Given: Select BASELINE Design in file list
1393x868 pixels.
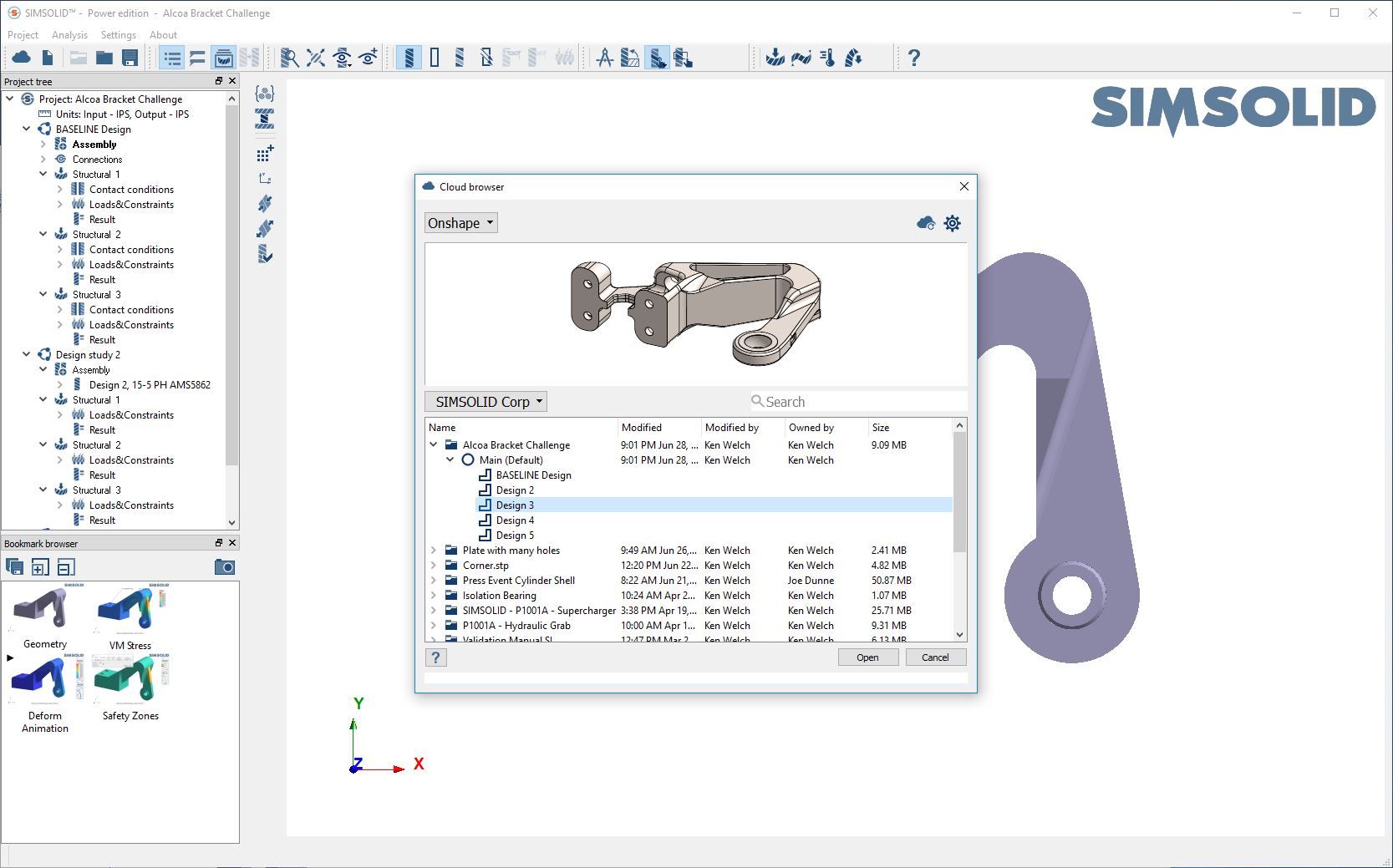Looking at the screenshot, I should pyautogui.click(x=534, y=475).
